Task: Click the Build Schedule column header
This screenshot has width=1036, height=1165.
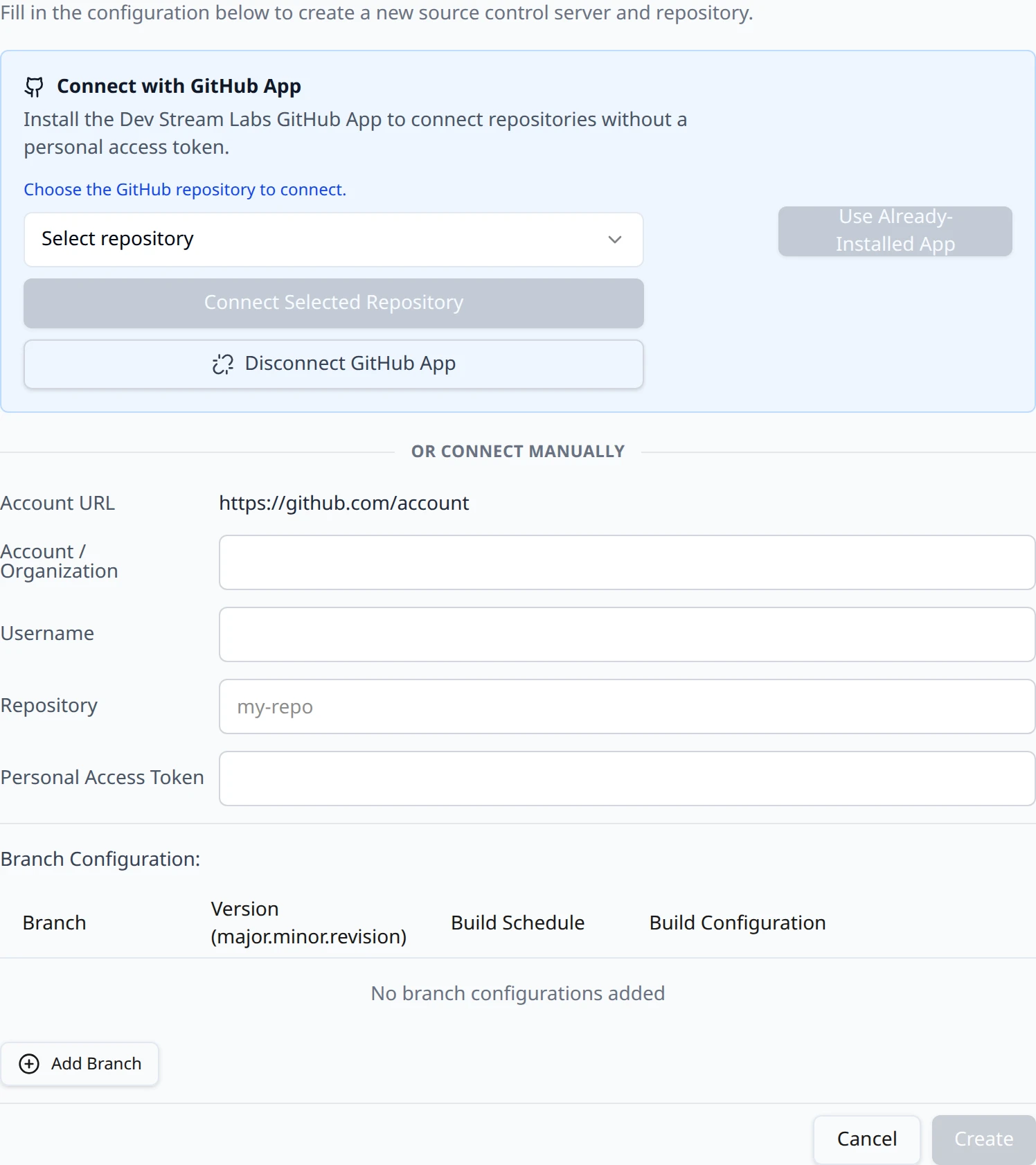Action: point(518,923)
